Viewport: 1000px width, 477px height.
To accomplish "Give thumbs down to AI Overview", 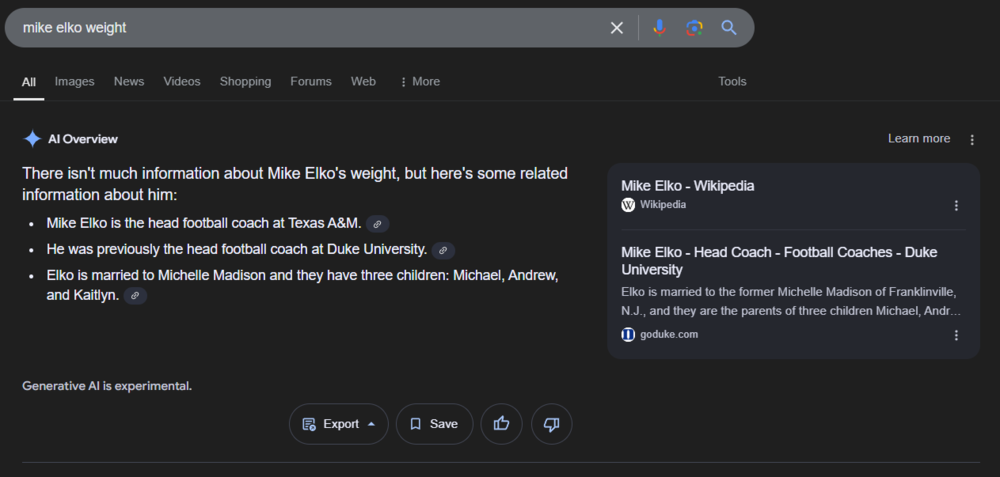I will coord(551,424).
